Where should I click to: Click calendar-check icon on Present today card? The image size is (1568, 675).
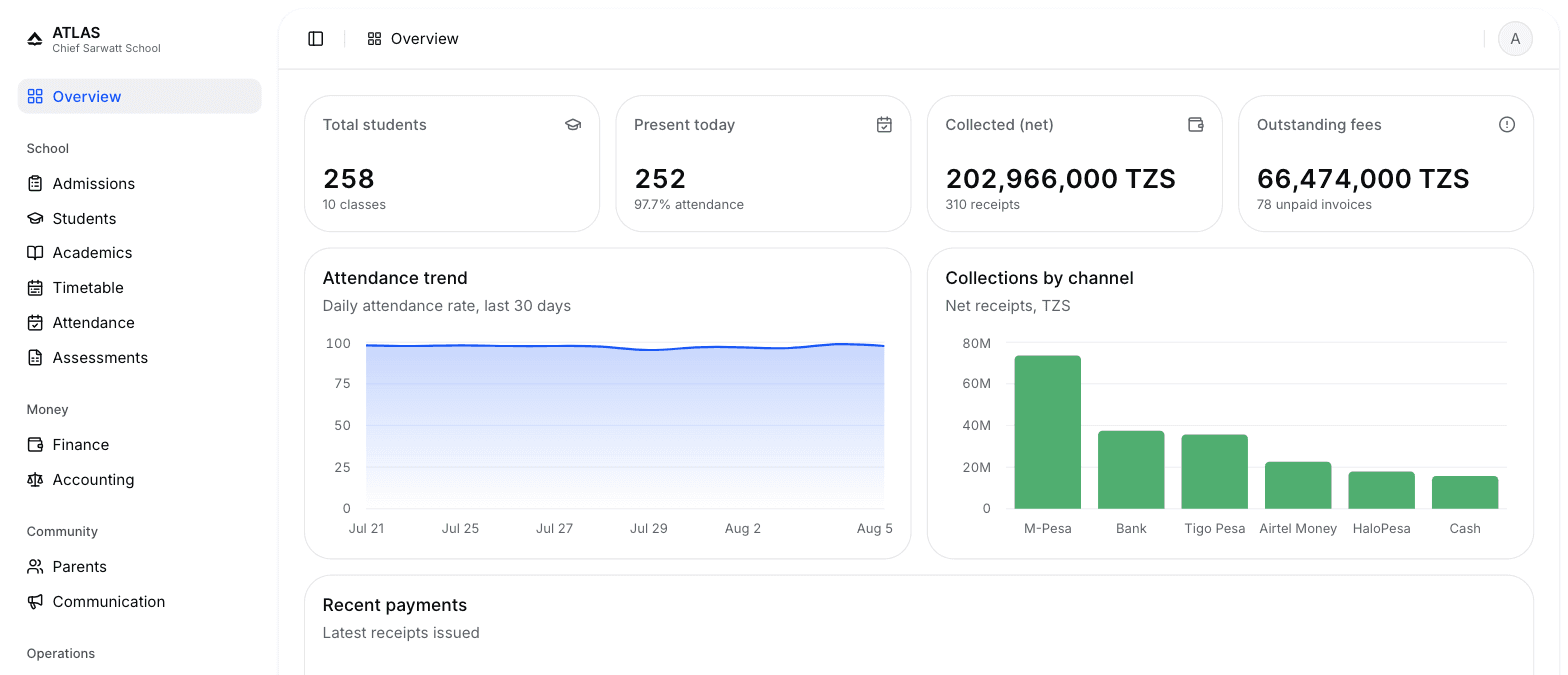(884, 125)
